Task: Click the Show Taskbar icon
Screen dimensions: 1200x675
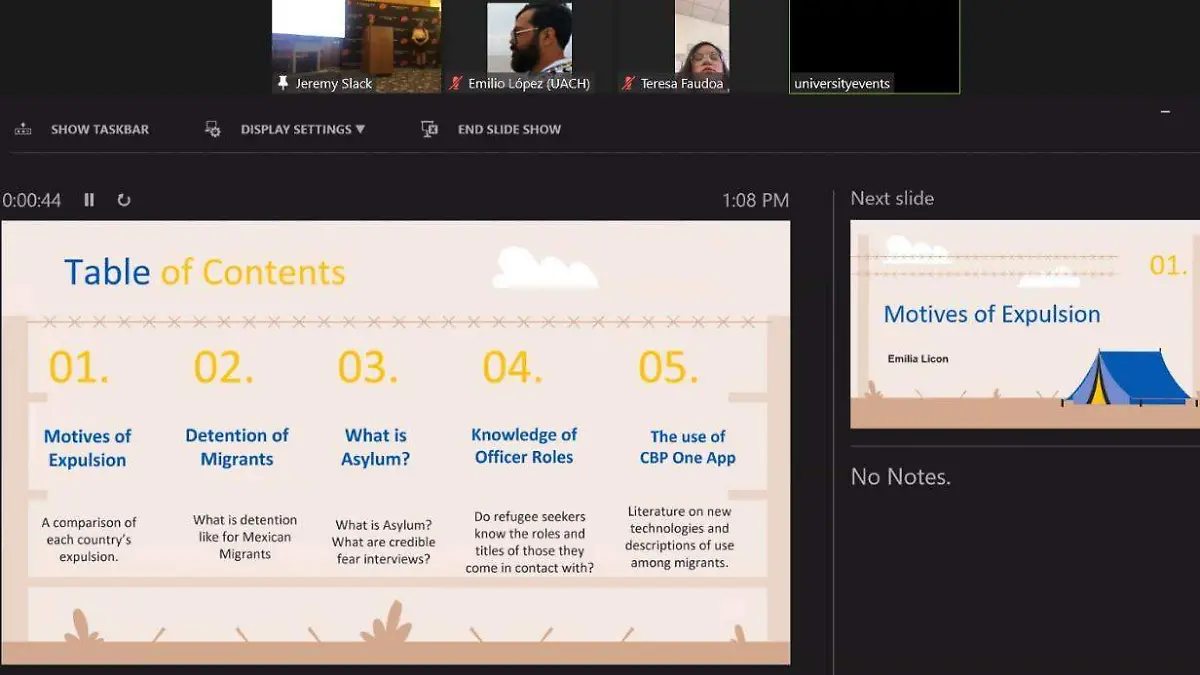Action: coord(23,129)
